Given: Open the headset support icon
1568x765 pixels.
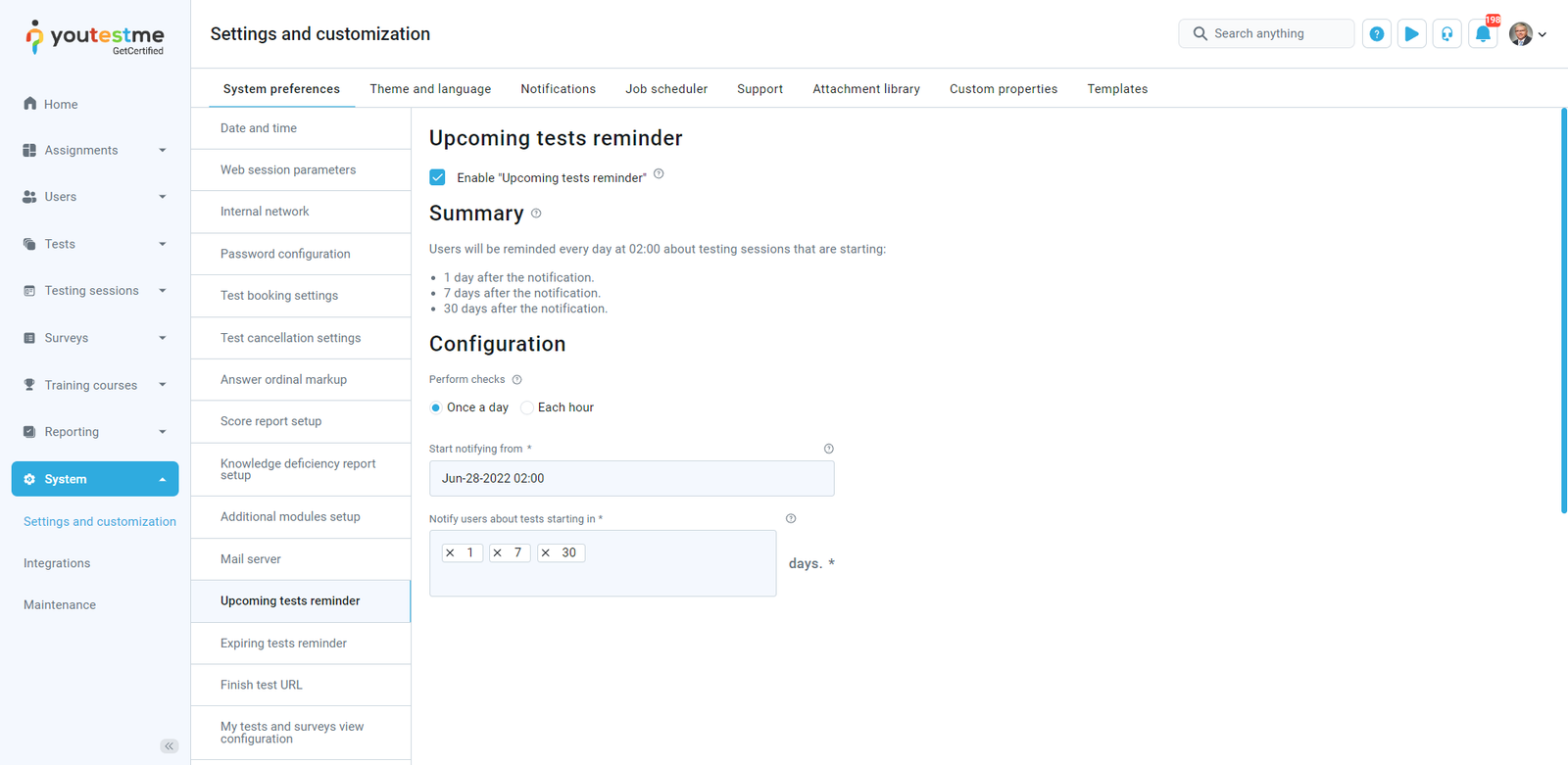Looking at the screenshot, I should (x=1446, y=34).
